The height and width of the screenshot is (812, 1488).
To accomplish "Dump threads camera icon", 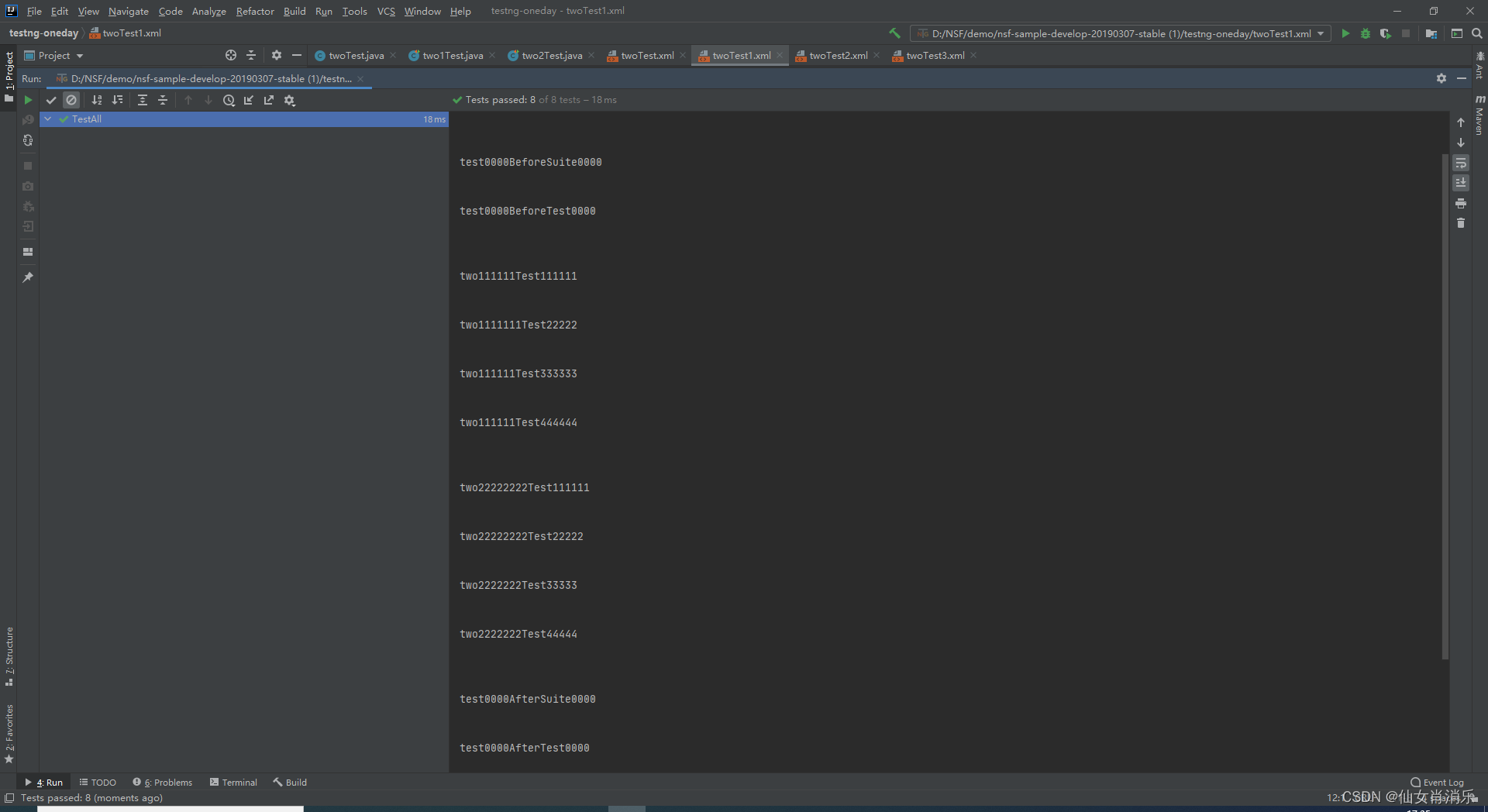I will point(28,186).
